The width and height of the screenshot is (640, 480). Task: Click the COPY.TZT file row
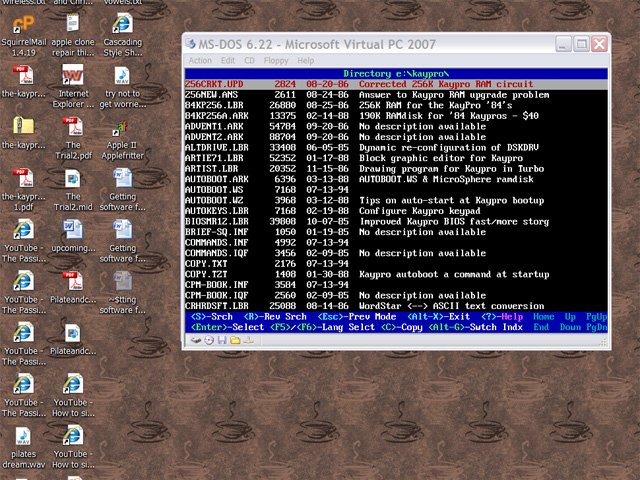(396, 275)
